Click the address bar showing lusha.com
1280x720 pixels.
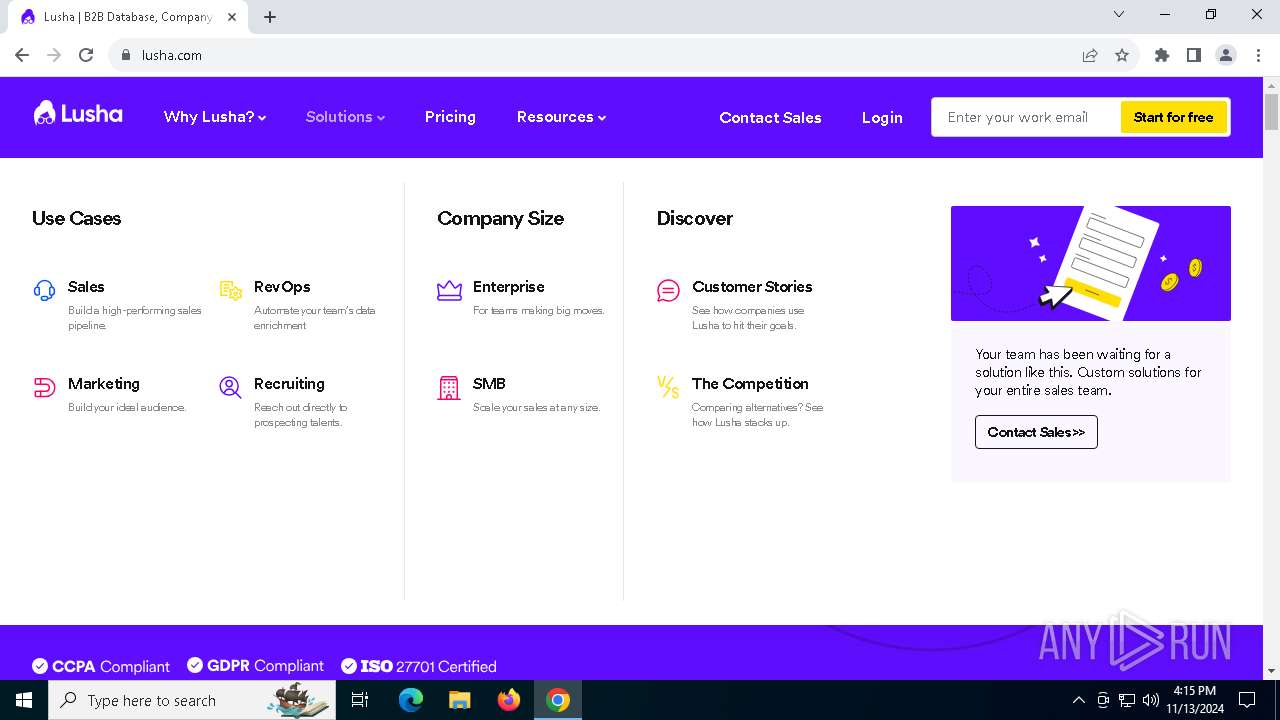pyautogui.click(x=600, y=55)
